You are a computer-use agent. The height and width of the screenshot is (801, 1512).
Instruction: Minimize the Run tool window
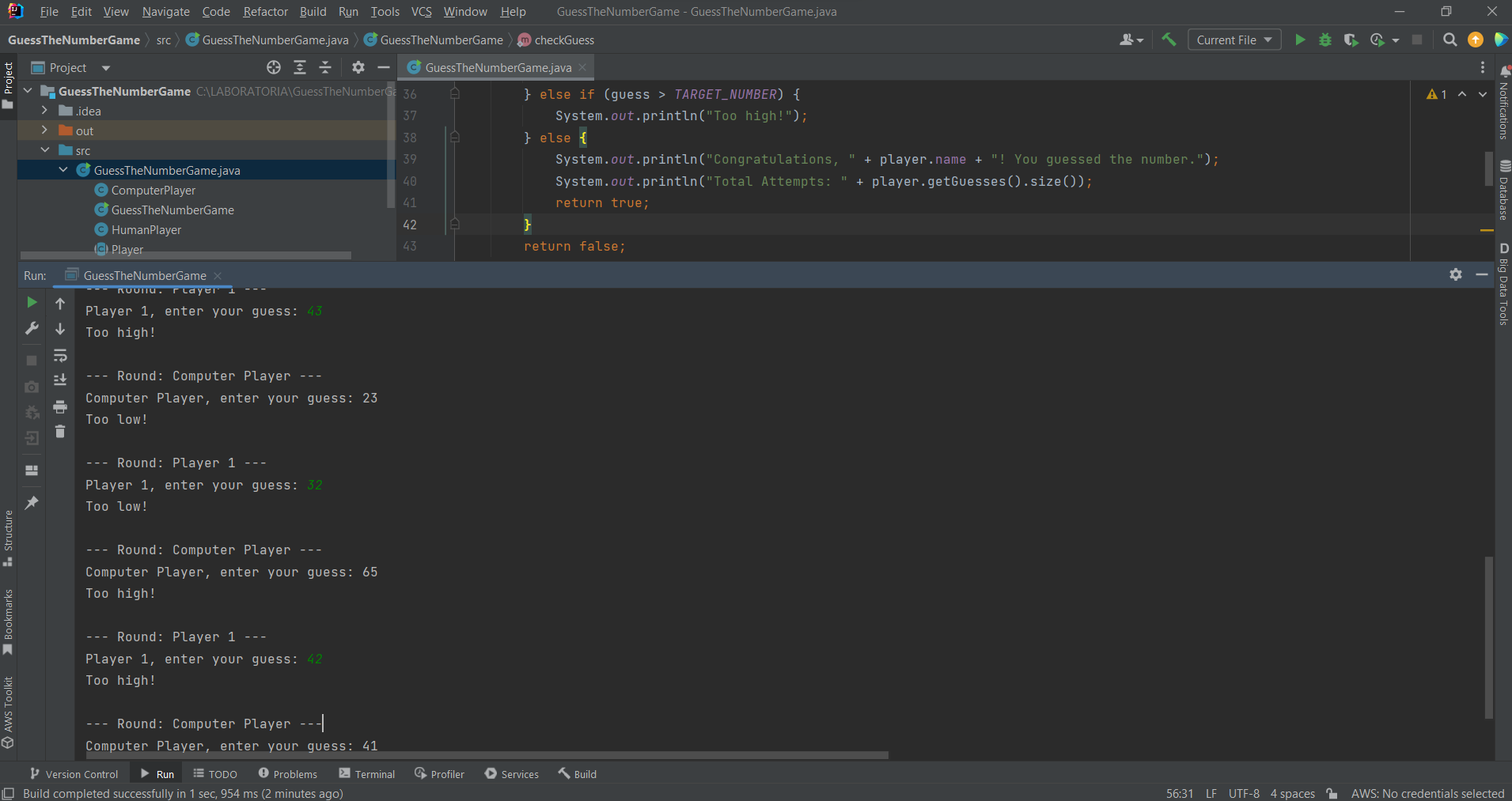(x=1482, y=274)
